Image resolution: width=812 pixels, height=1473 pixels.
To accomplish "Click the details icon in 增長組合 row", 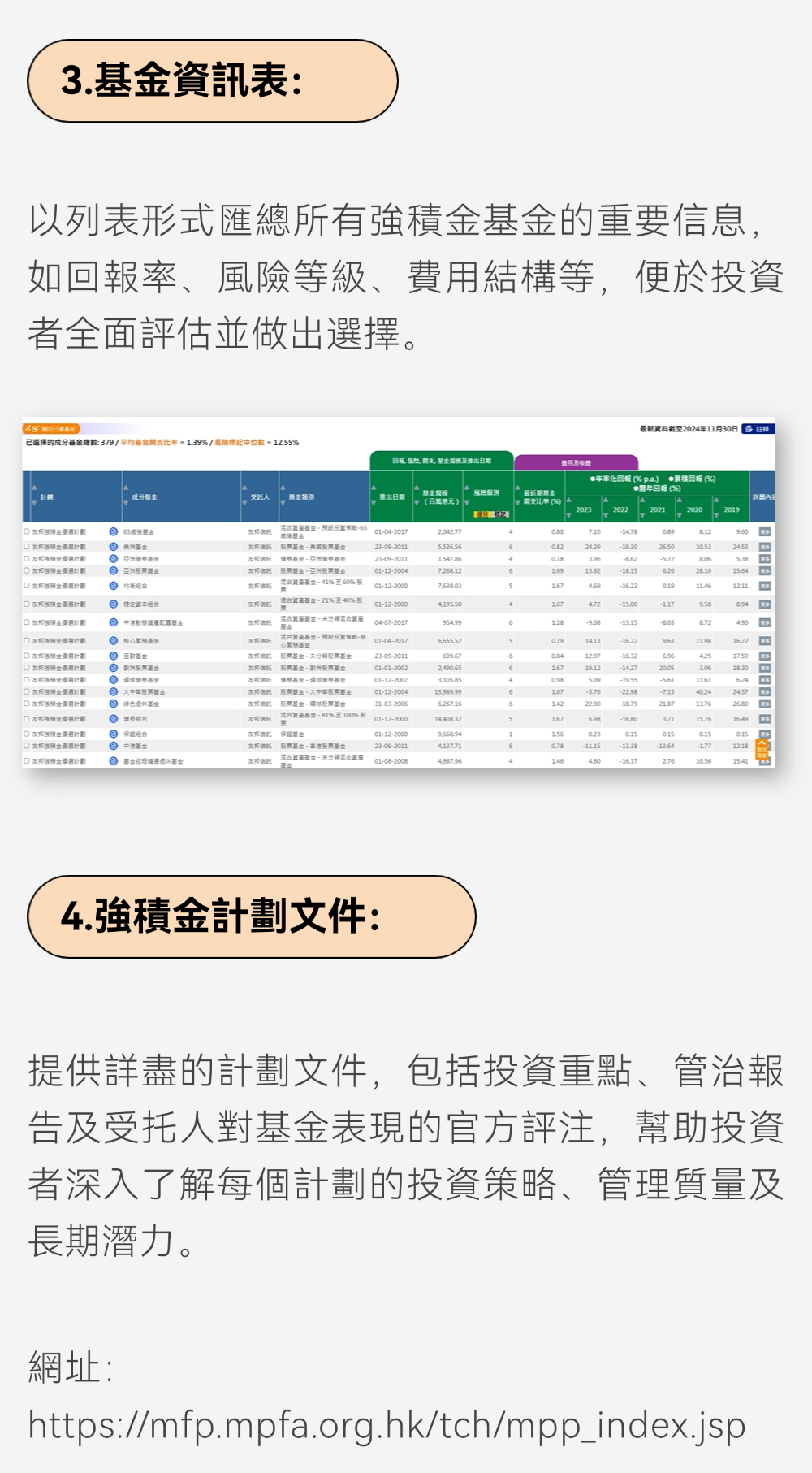I will [x=764, y=719].
